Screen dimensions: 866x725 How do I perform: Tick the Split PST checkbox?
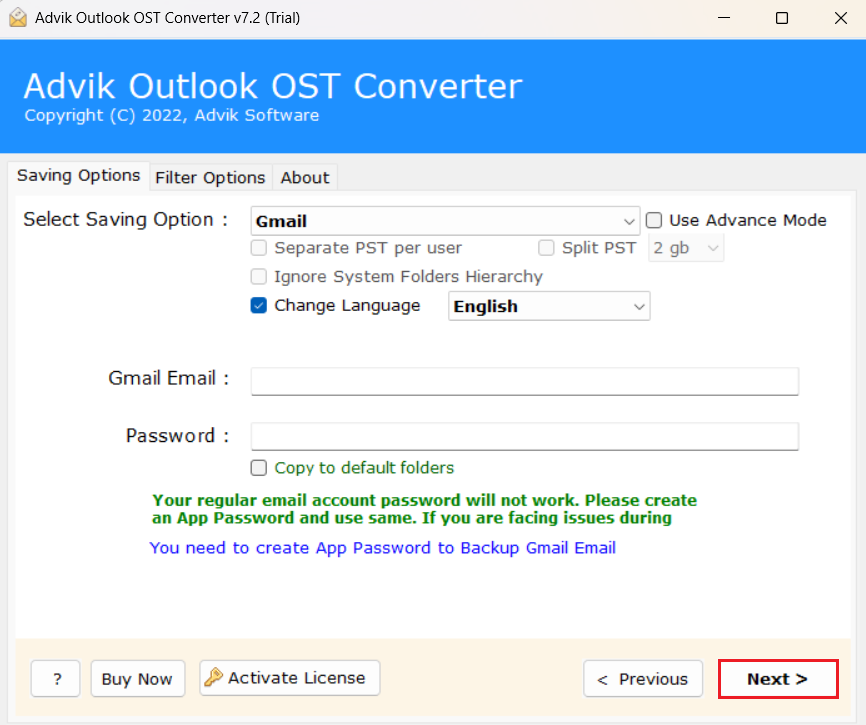pyautogui.click(x=546, y=248)
